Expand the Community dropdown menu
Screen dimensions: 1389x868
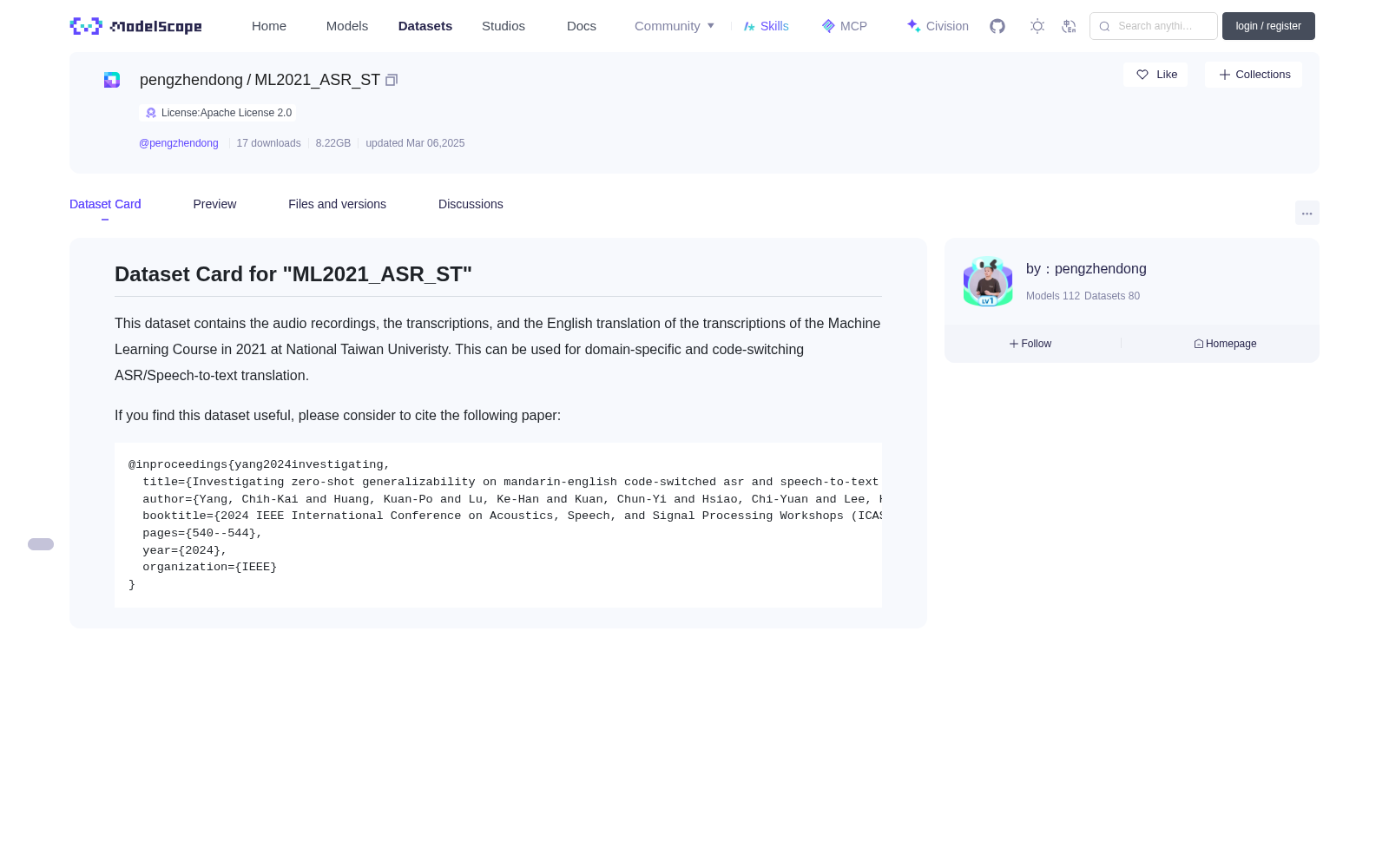(x=675, y=26)
